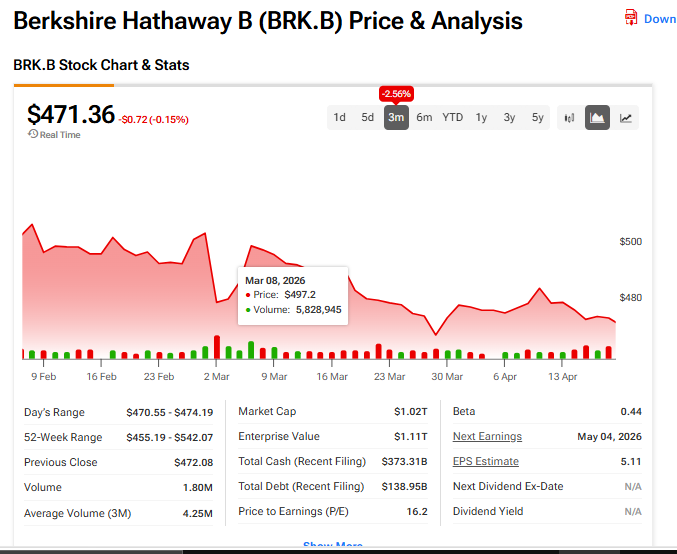Click the 9 Mar axis label

274,377
